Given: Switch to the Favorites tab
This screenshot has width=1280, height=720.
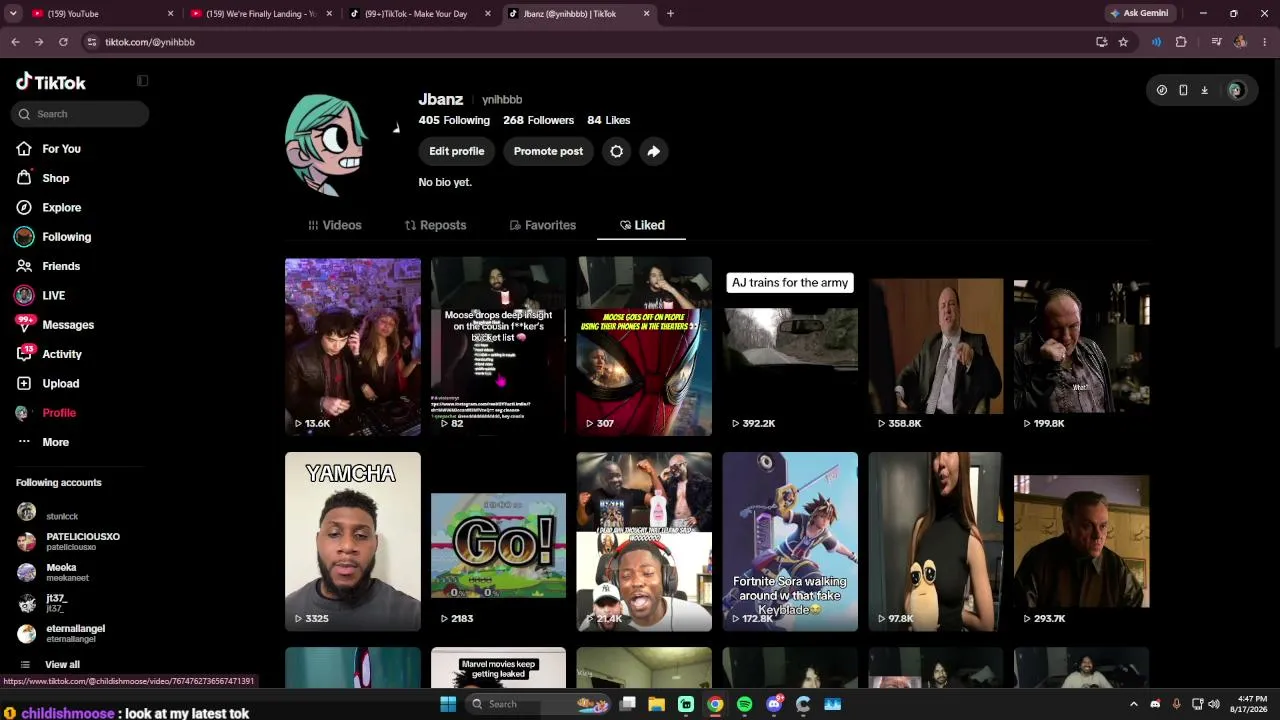Looking at the screenshot, I should [543, 225].
